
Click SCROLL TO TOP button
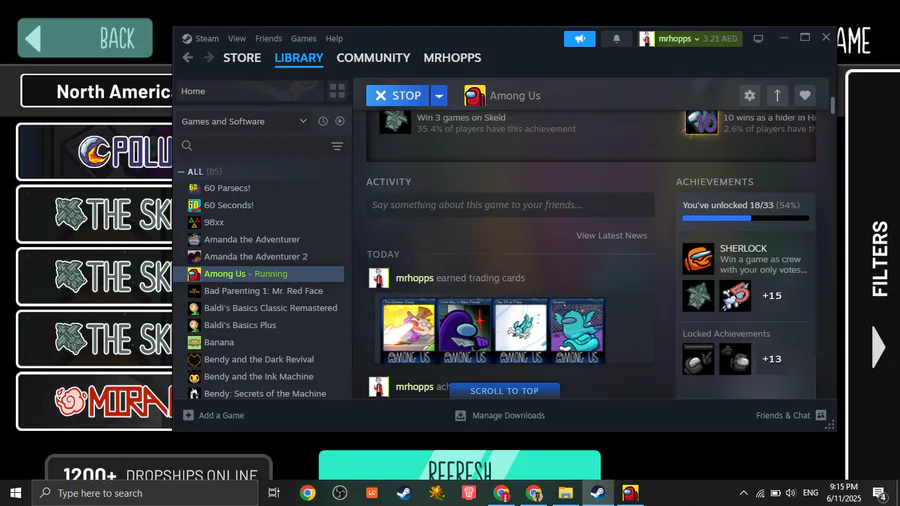[x=504, y=391]
